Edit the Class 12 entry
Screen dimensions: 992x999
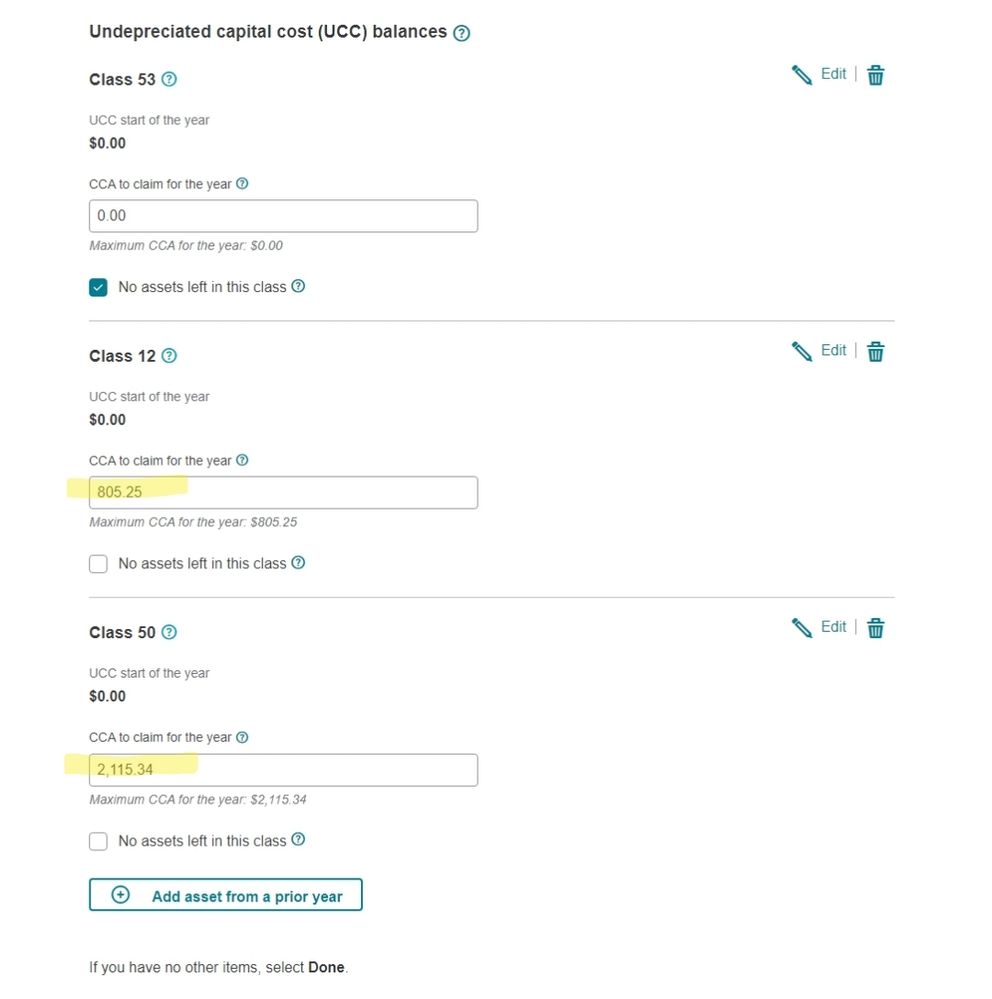pyautogui.click(x=820, y=351)
